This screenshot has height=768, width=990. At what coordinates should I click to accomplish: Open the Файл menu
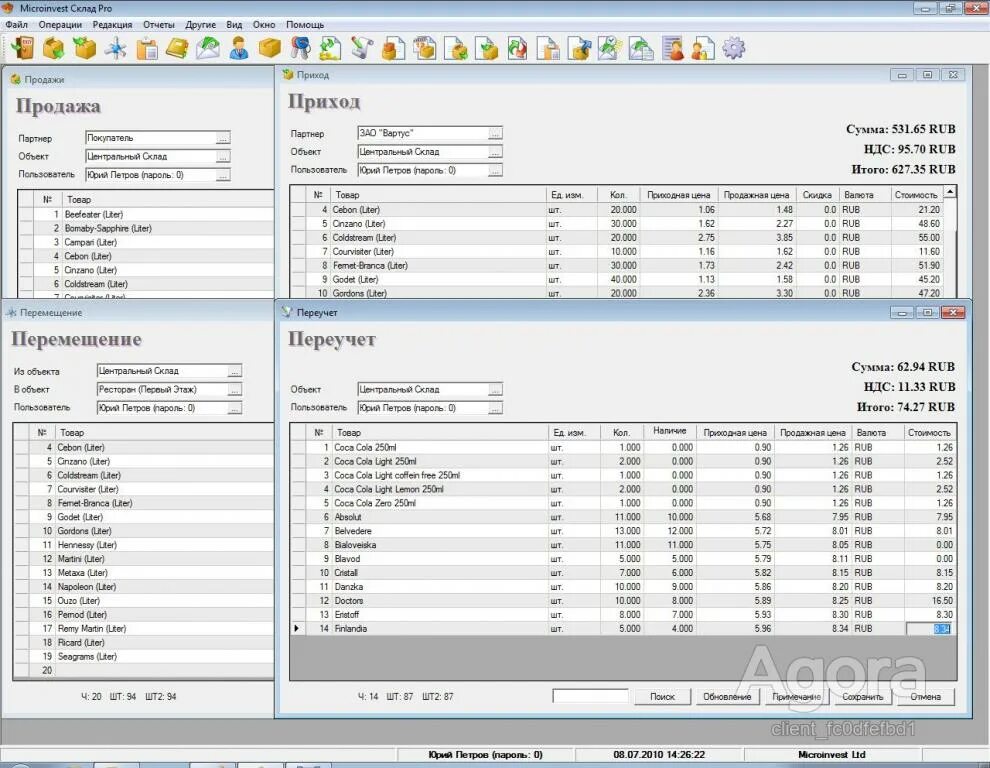tap(16, 25)
